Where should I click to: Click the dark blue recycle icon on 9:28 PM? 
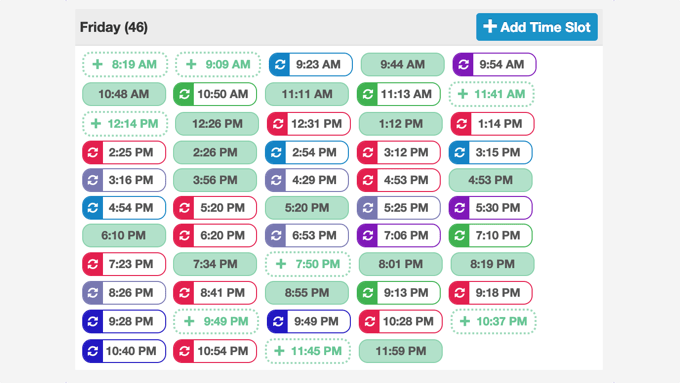pos(93,321)
